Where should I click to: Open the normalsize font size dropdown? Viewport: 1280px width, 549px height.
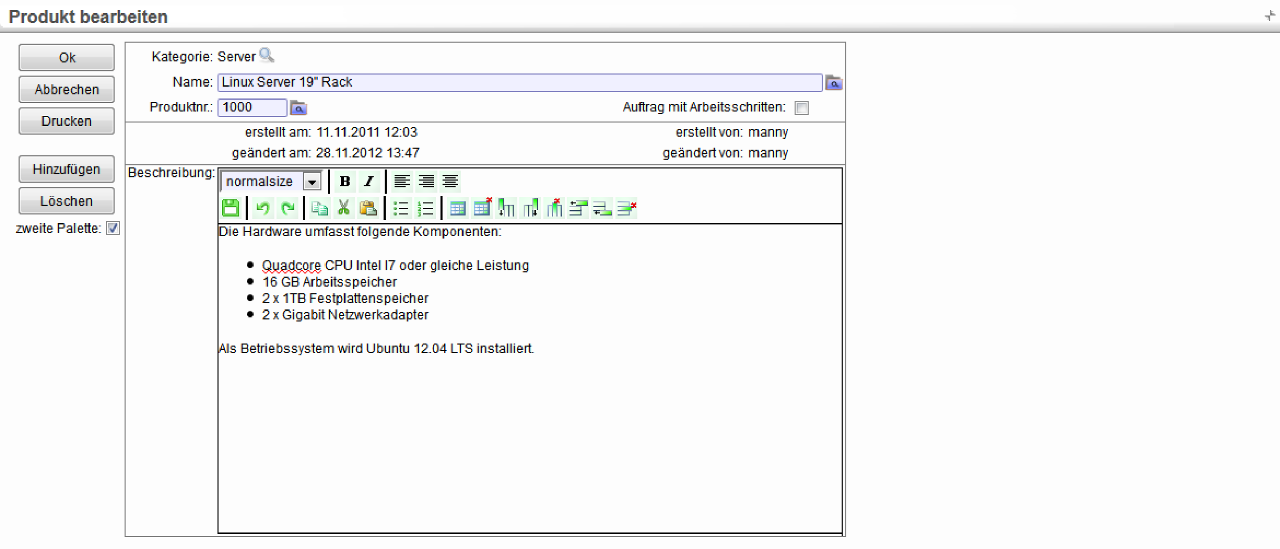(x=311, y=182)
